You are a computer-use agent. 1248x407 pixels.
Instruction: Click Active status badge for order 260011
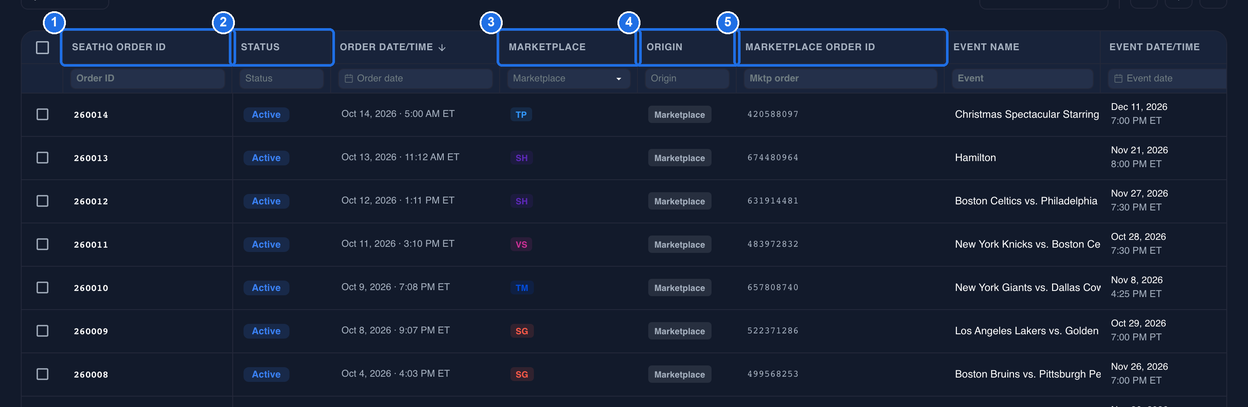tap(266, 244)
